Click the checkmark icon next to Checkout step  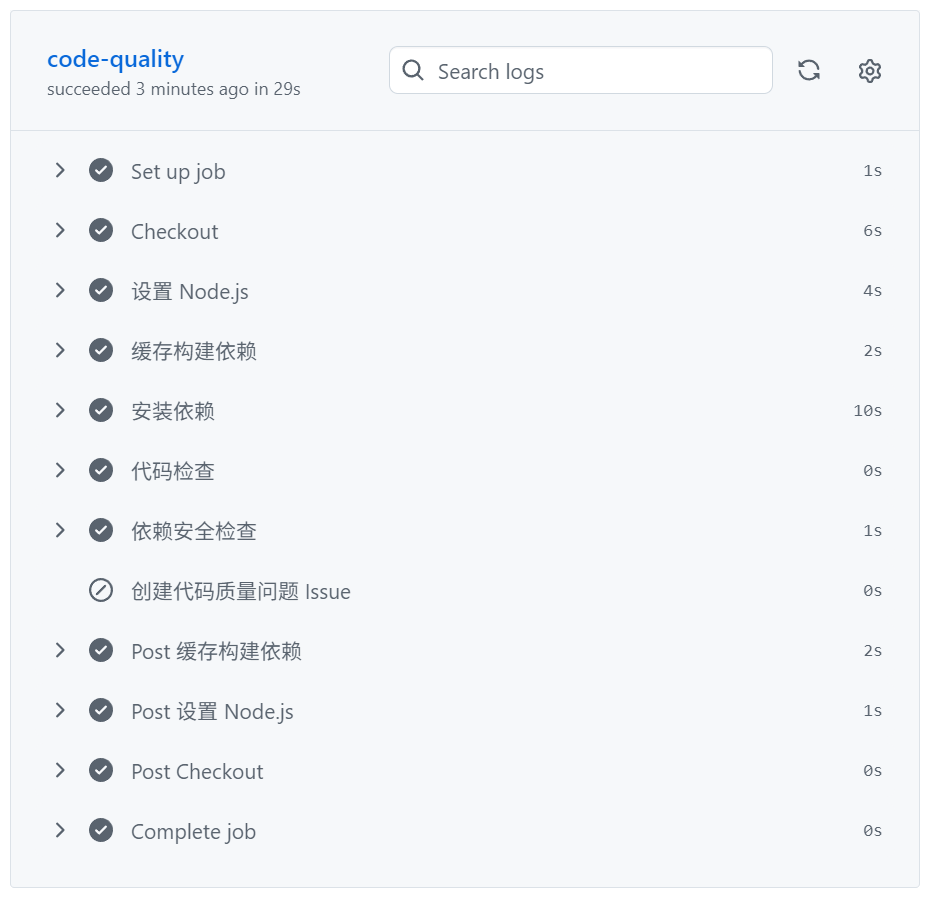pyautogui.click(x=101, y=230)
